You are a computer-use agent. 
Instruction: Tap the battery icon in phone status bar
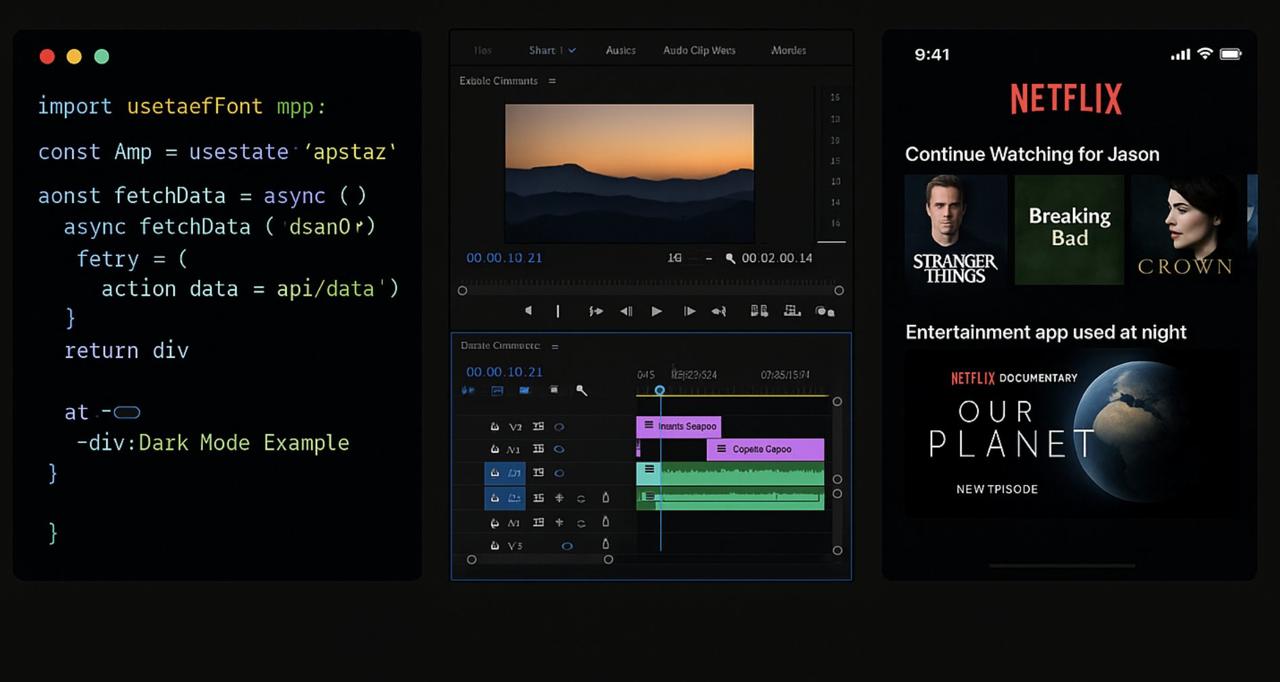click(1231, 54)
